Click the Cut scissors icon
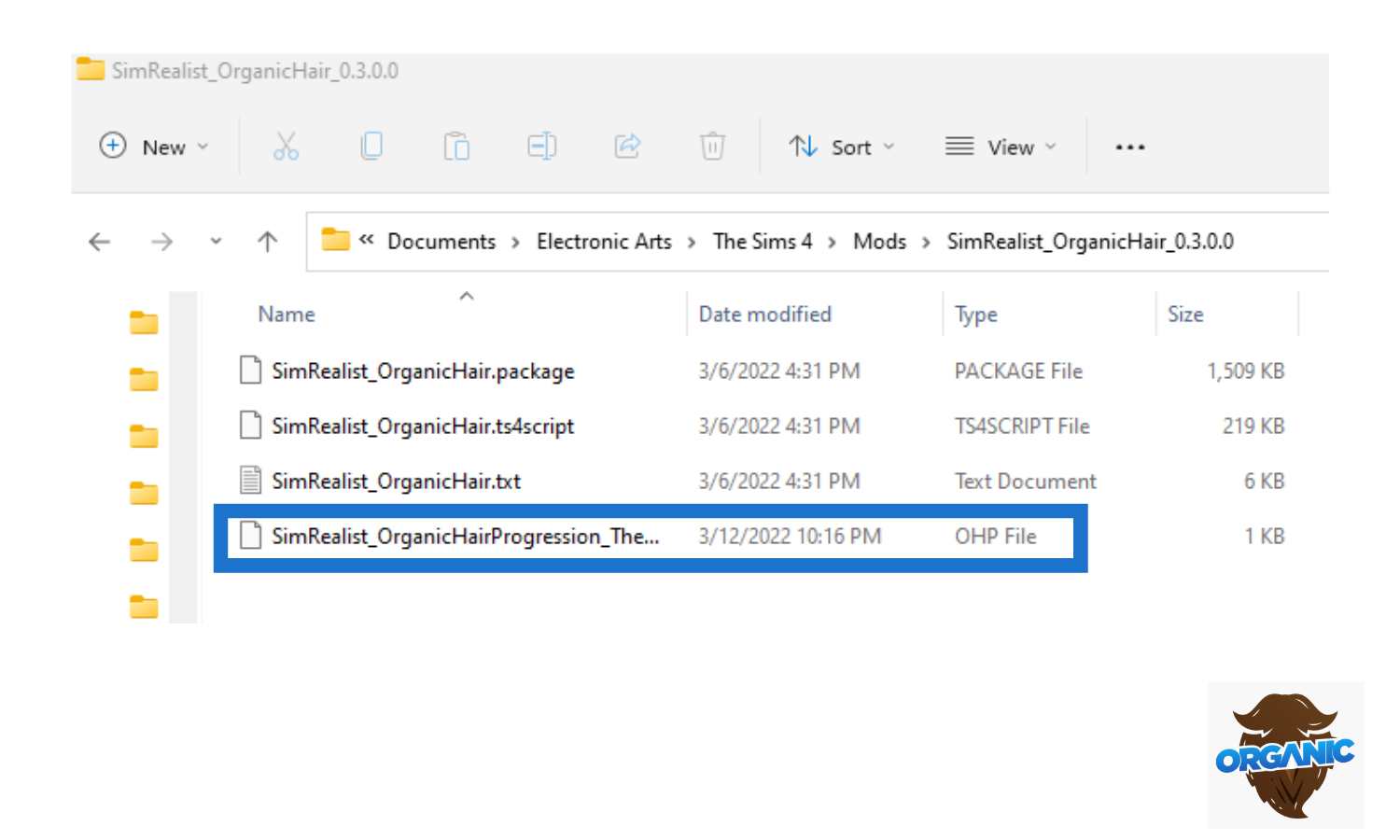Screen dimensions: 1400x840 pyautogui.click(x=286, y=147)
